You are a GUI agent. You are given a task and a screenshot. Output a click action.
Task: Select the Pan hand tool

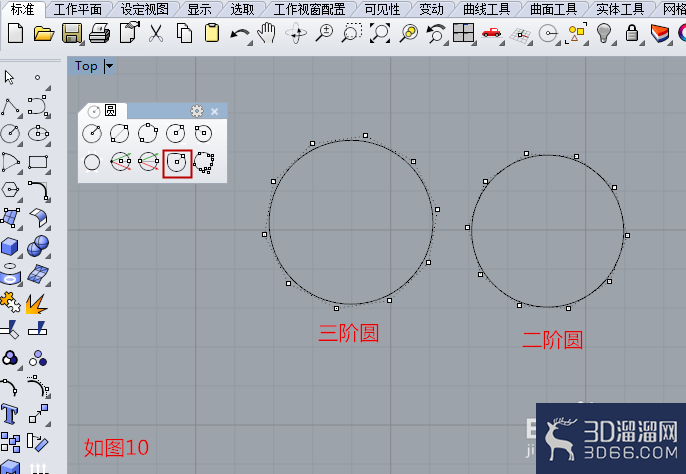[266, 33]
